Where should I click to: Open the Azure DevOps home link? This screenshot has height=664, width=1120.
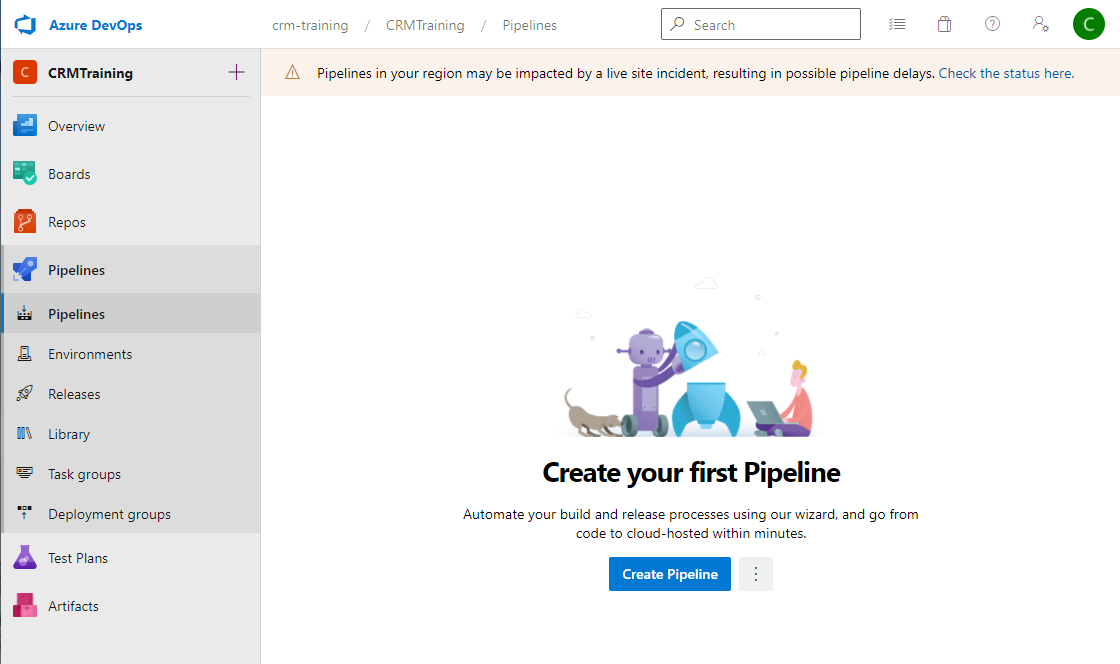pos(95,25)
